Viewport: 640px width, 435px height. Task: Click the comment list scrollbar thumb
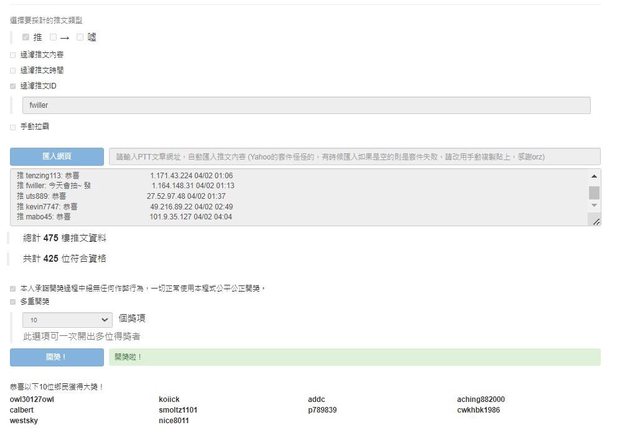(594, 192)
